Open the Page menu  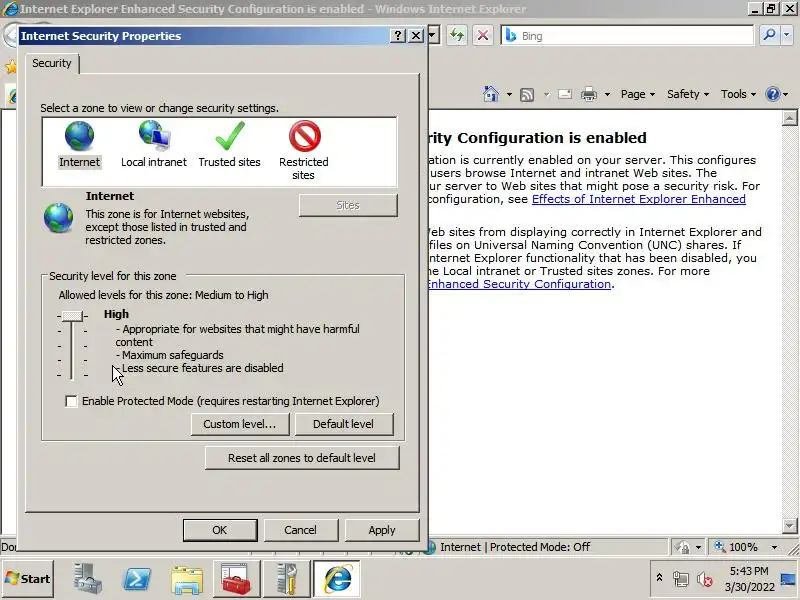click(x=637, y=94)
